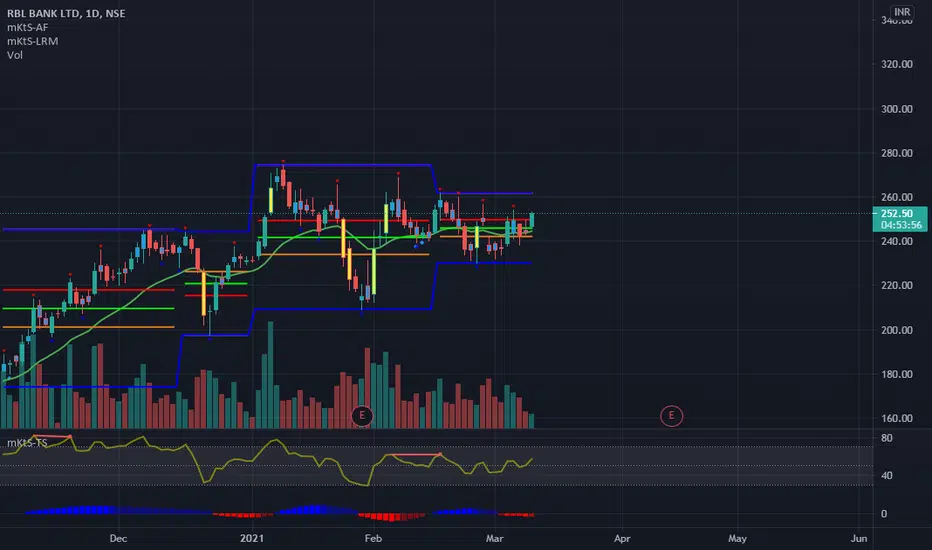Select the mKtS-TS indicator label
932x550 pixels.
point(27,443)
